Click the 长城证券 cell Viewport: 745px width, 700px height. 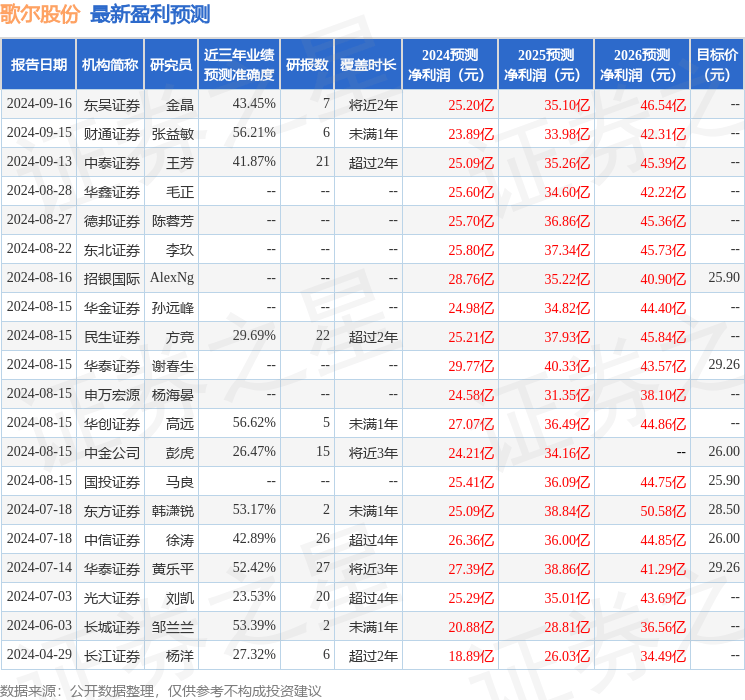(112, 627)
